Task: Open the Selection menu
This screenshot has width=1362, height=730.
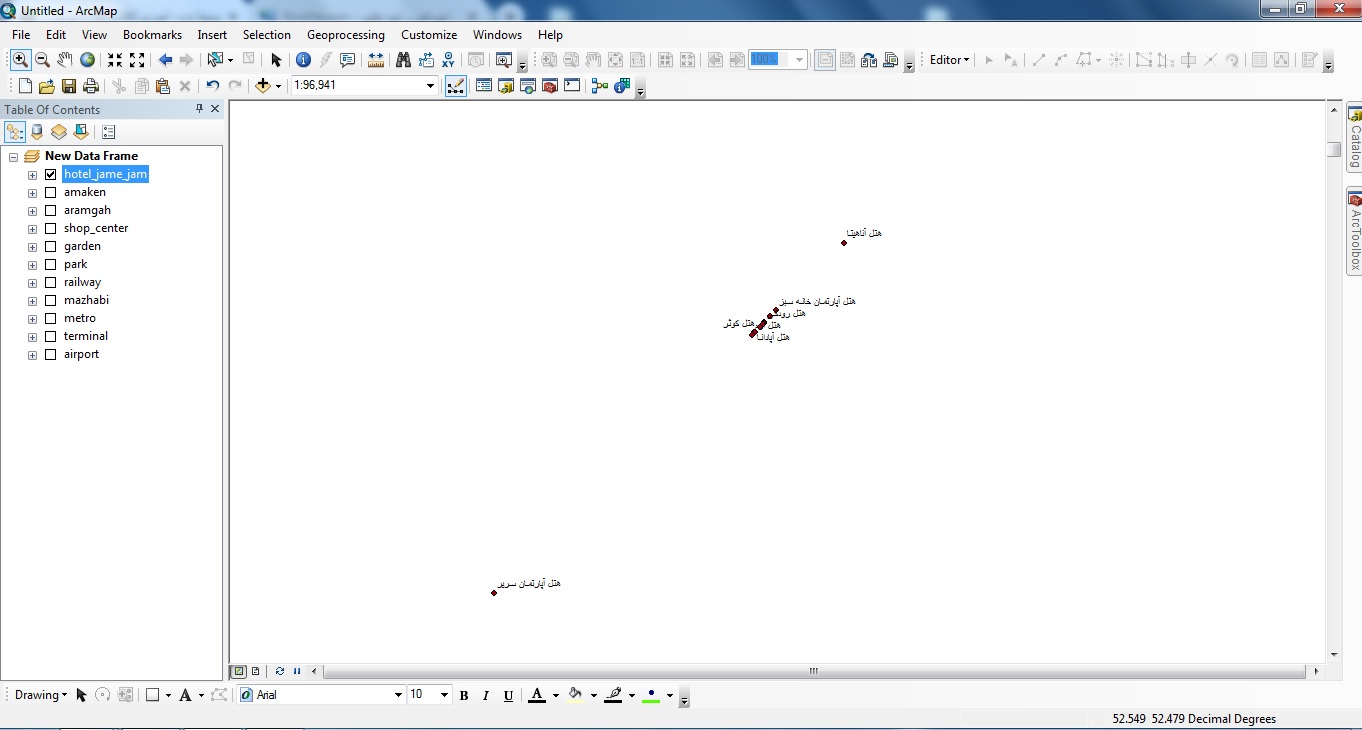Action: click(267, 35)
